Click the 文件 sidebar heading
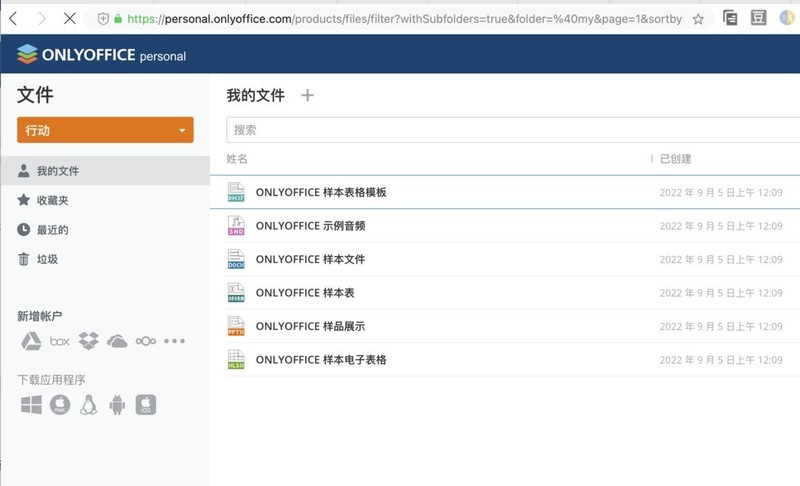Image resolution: width=800 pixels, height=486 pixels. 35,95
